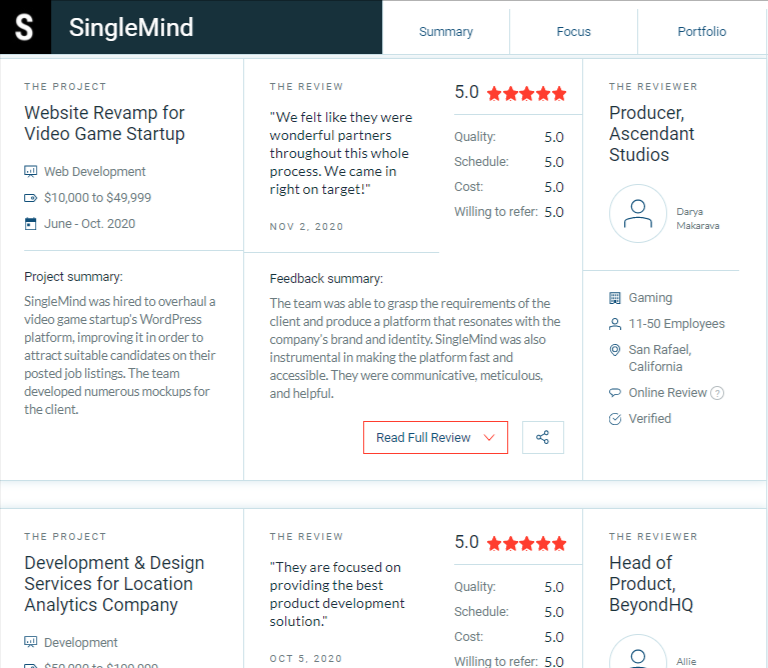
Task: Click the Allie reviewer avatar
Action: (x=638, y=651)
